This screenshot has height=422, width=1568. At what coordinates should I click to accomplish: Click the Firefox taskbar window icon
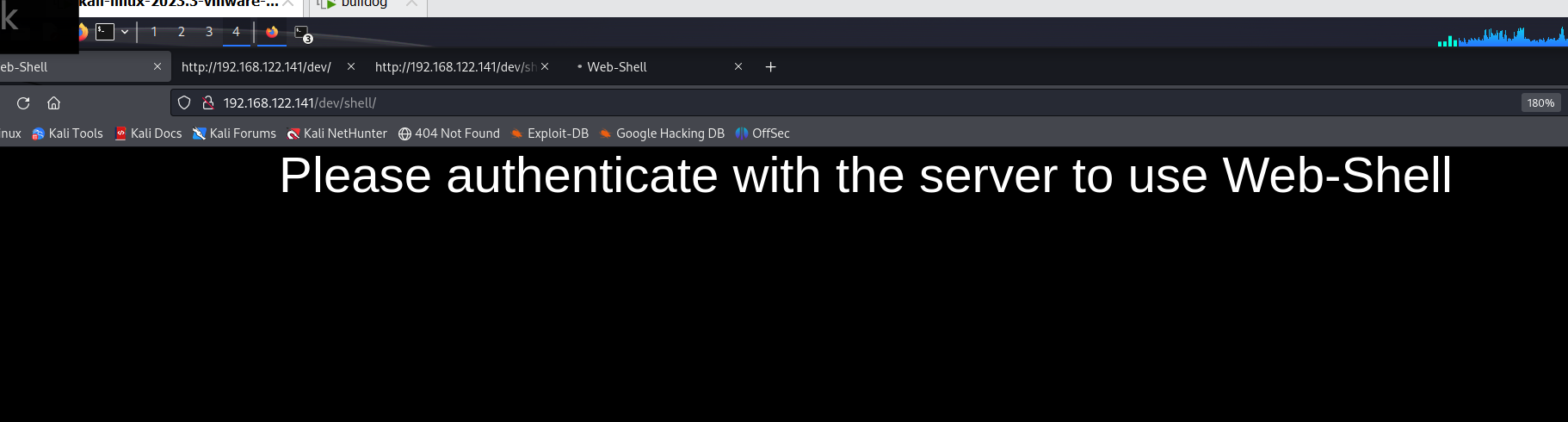272,32
